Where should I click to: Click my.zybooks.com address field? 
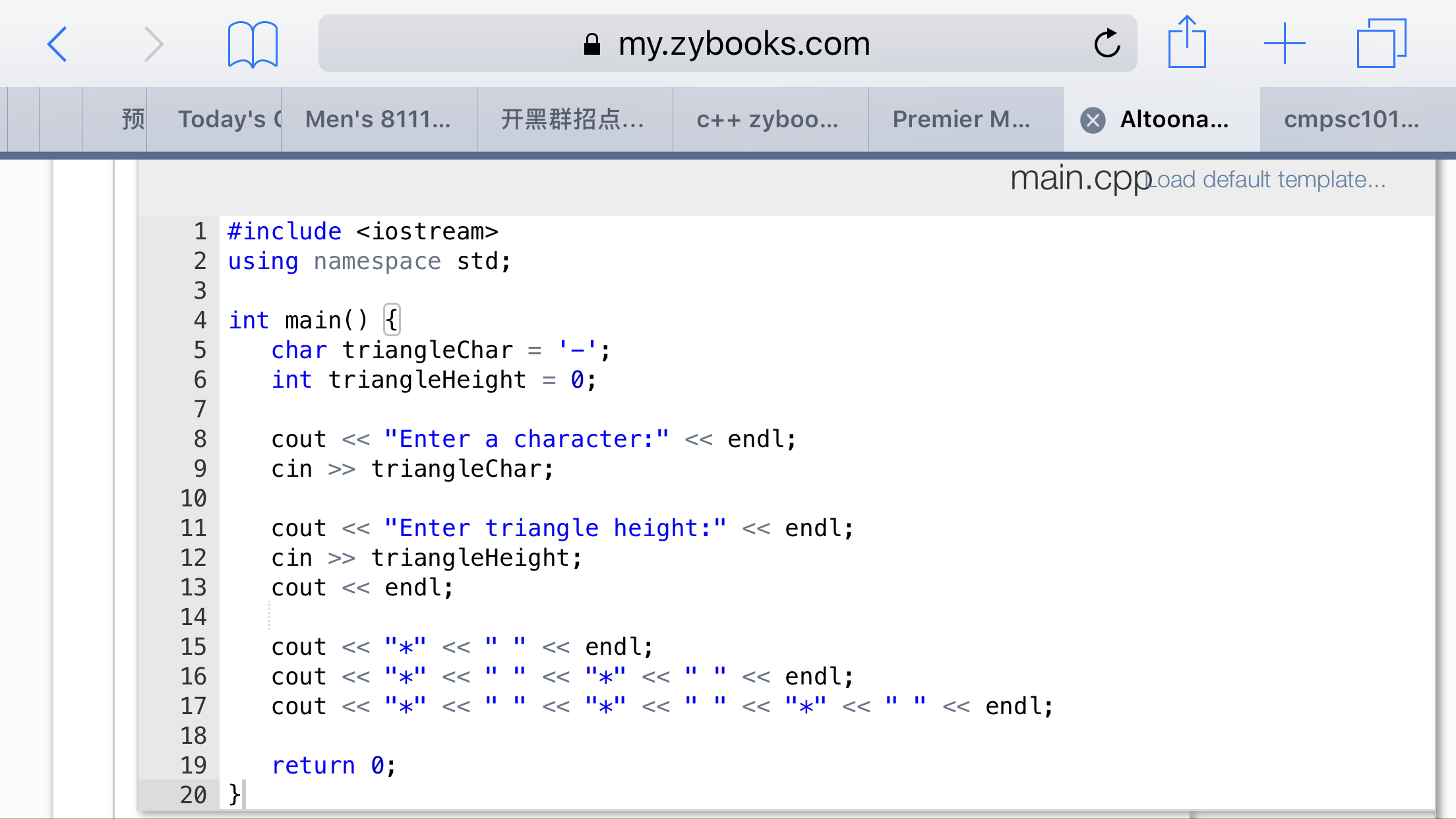(x=743, y=44)
